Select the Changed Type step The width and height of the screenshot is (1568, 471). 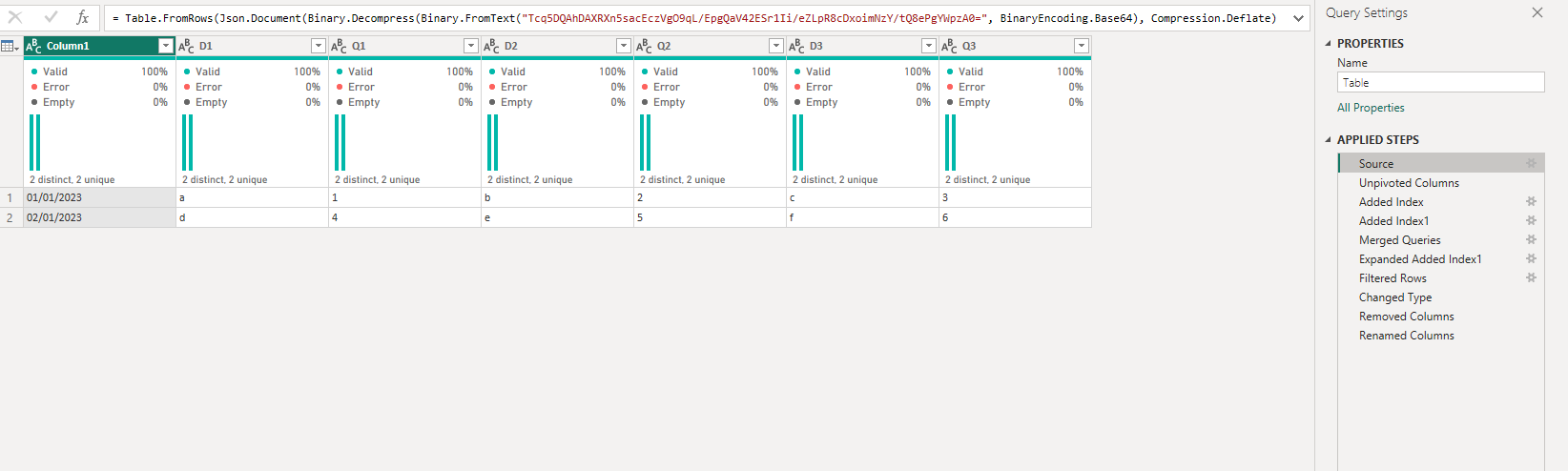(x=1440, y=297)
